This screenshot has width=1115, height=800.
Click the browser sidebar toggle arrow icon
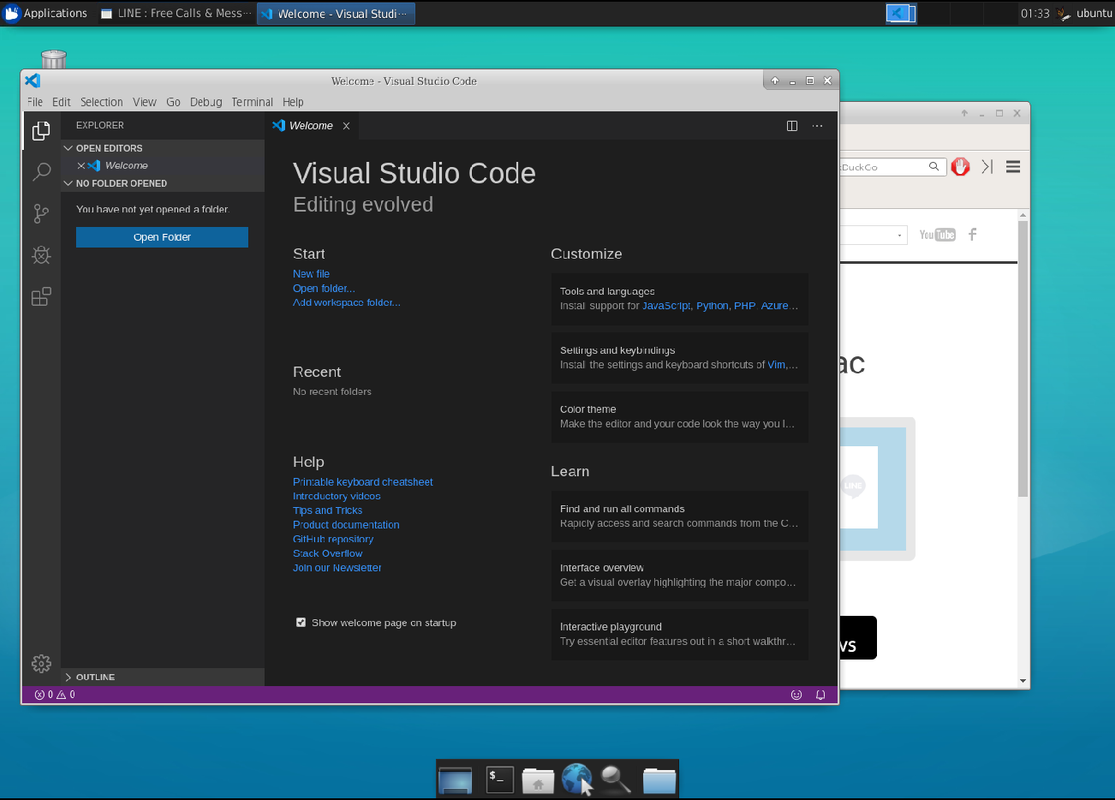tap(987, 166)
